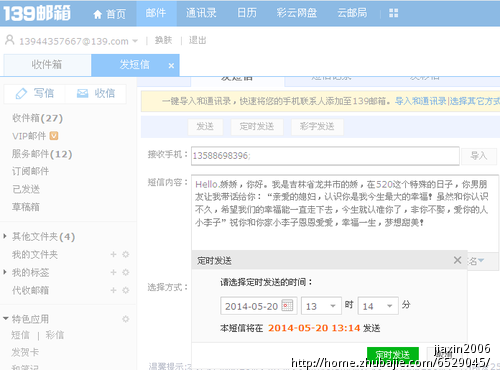This screenshot has width=500, height=370.
Task: Add an account via 代收邮箱 plus icon
Action: tap(113, 290)
